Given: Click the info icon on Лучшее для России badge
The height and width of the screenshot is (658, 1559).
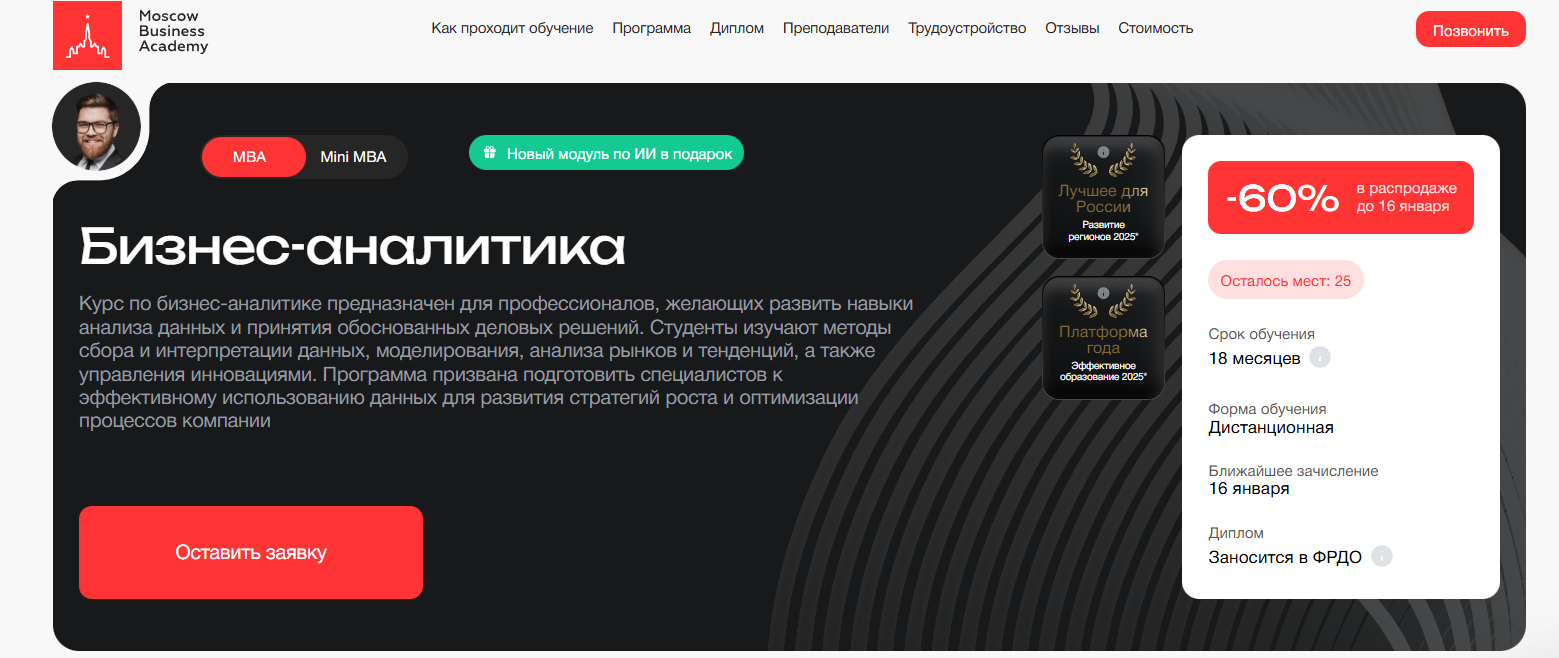Looking at the screenshot, I should click(x=1103, y=152).
